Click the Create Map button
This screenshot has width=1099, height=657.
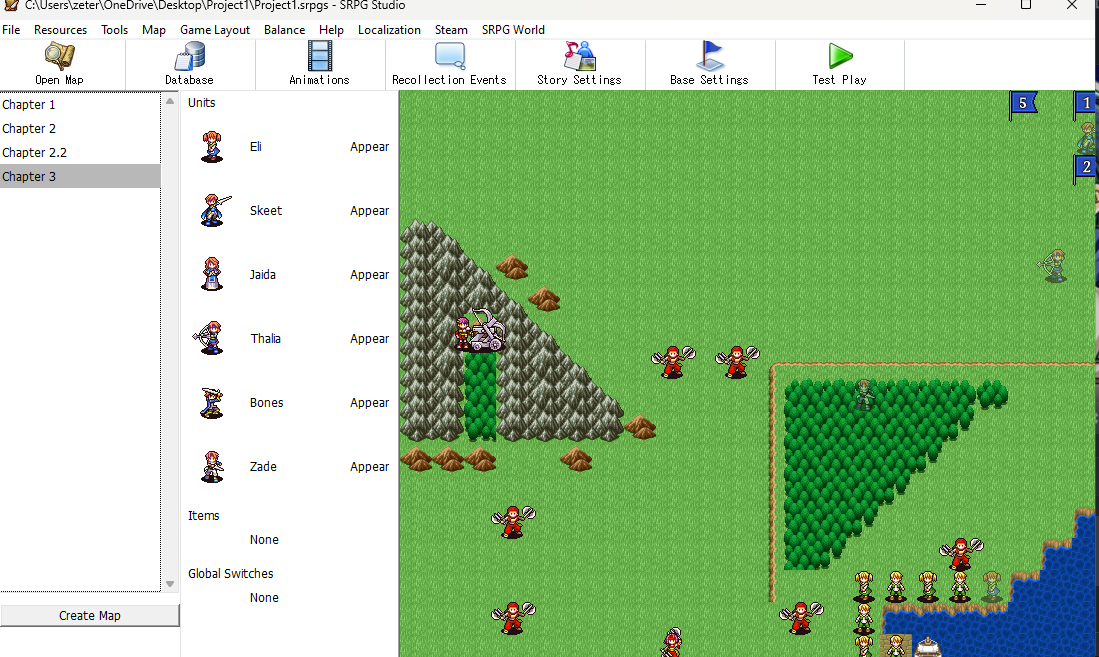[x=90, y=616]
